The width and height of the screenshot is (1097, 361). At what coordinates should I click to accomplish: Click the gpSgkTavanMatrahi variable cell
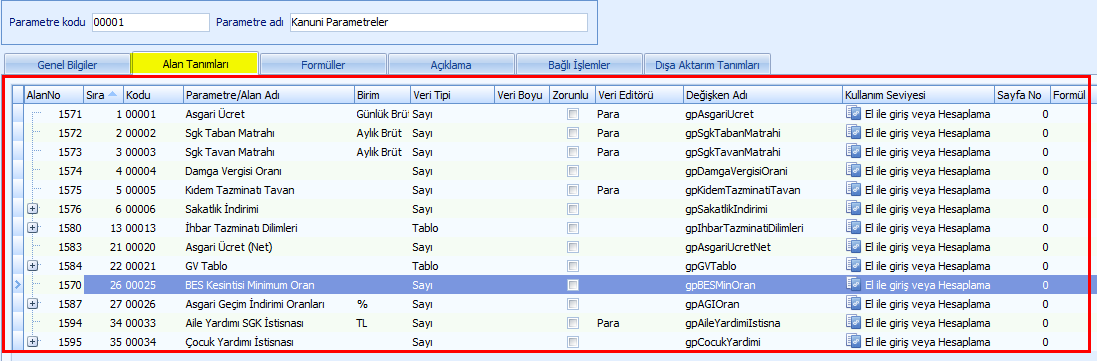point(763,152)
